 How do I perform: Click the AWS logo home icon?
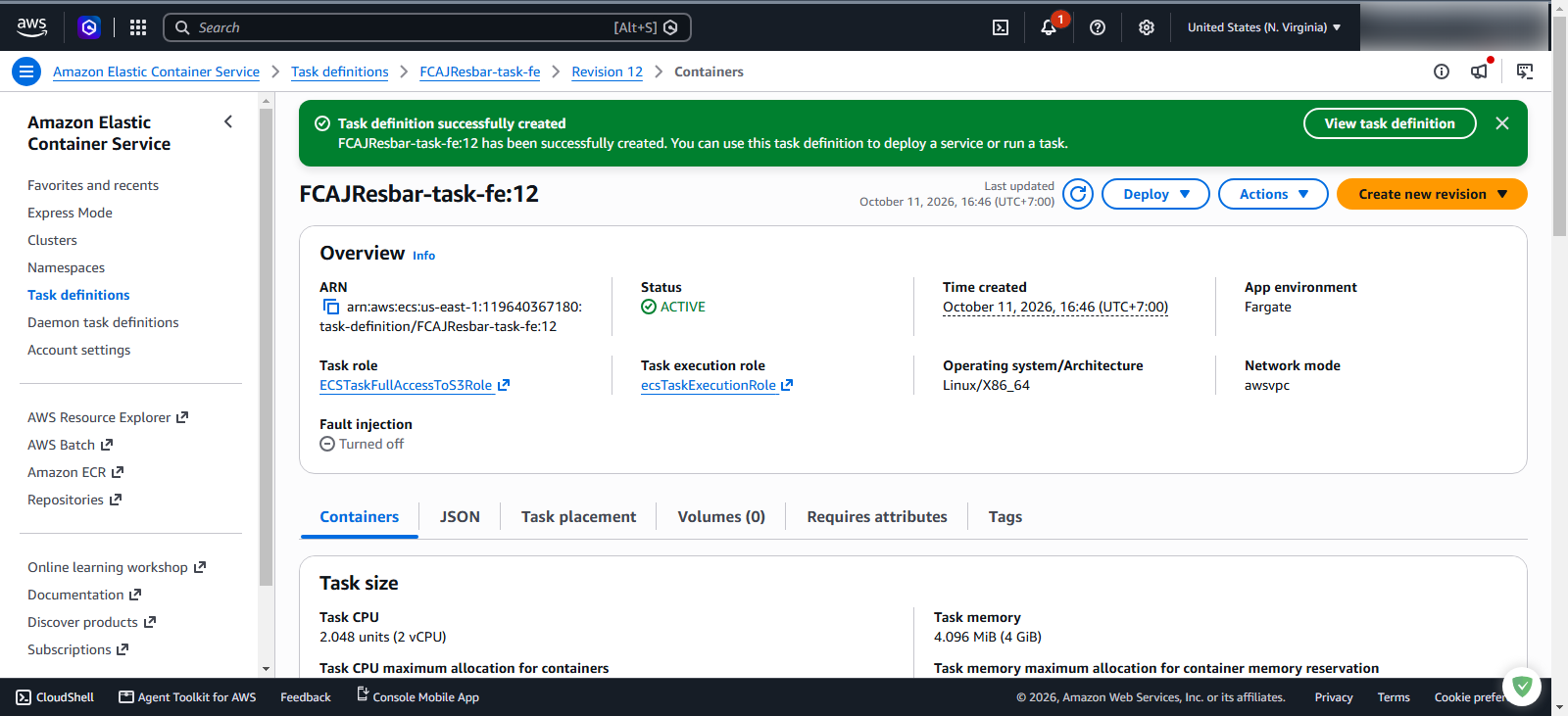pyautogui.click(x=31, y=27)
